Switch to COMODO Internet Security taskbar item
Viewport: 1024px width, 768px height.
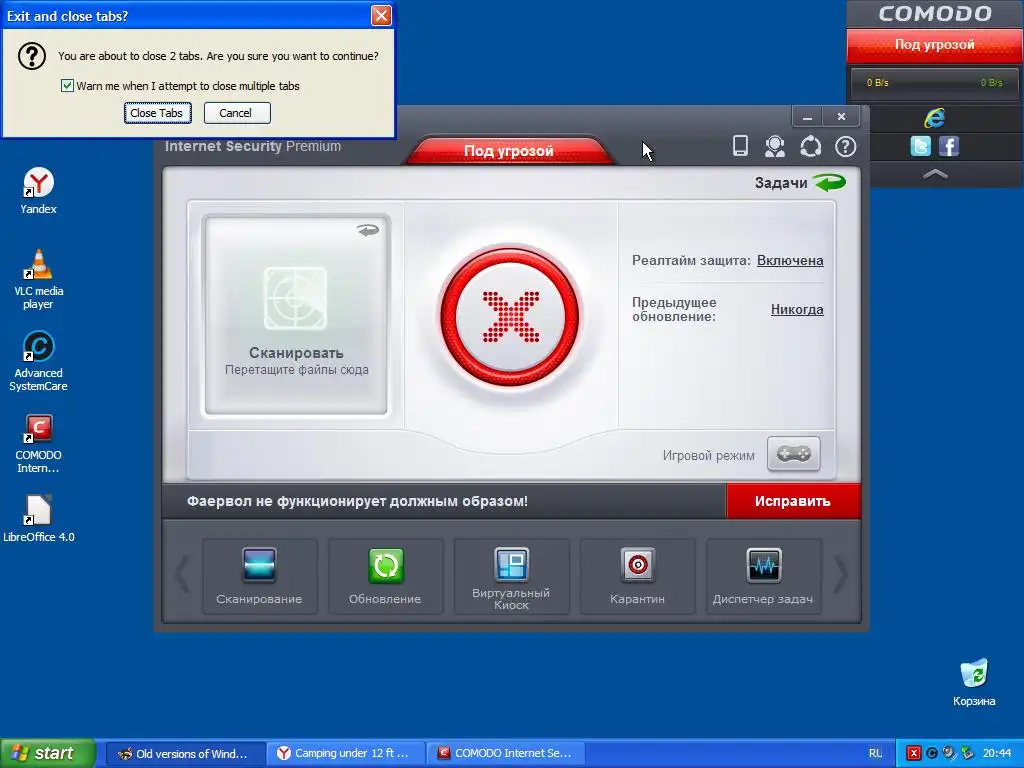point(505,753)
